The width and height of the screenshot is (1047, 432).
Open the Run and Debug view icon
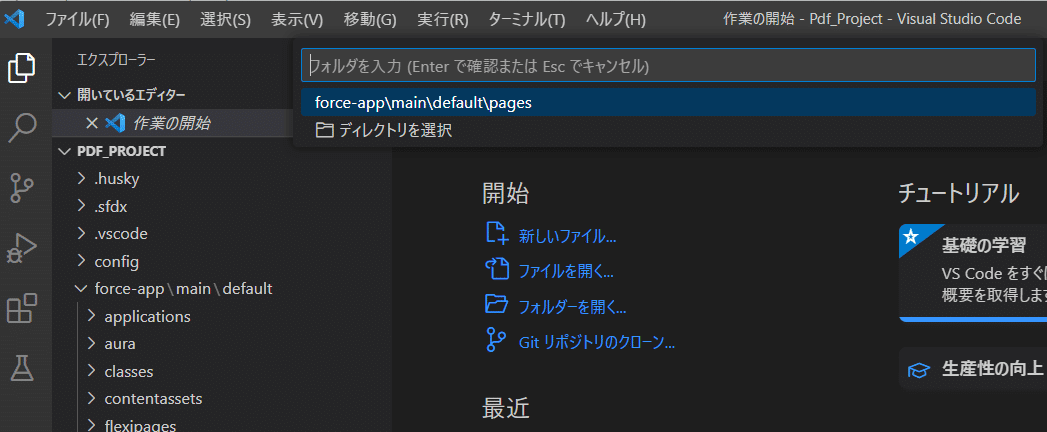(x=22, y=248)
